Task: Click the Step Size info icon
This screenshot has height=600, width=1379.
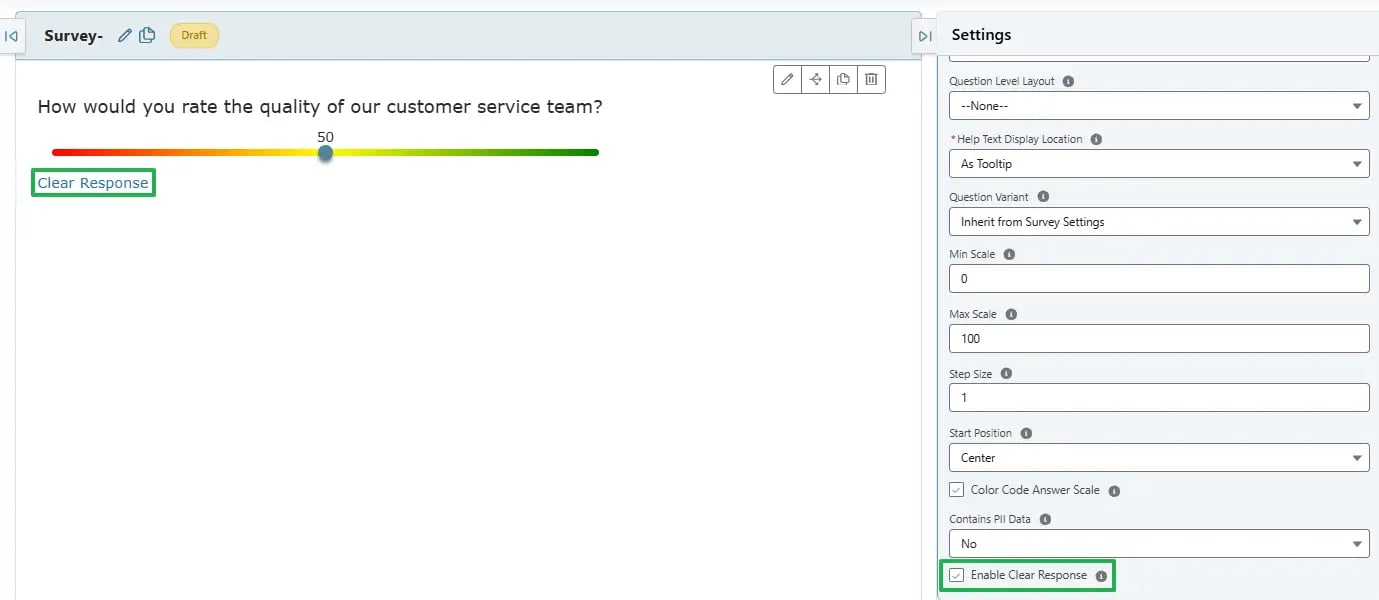Action: (1006, 373)
